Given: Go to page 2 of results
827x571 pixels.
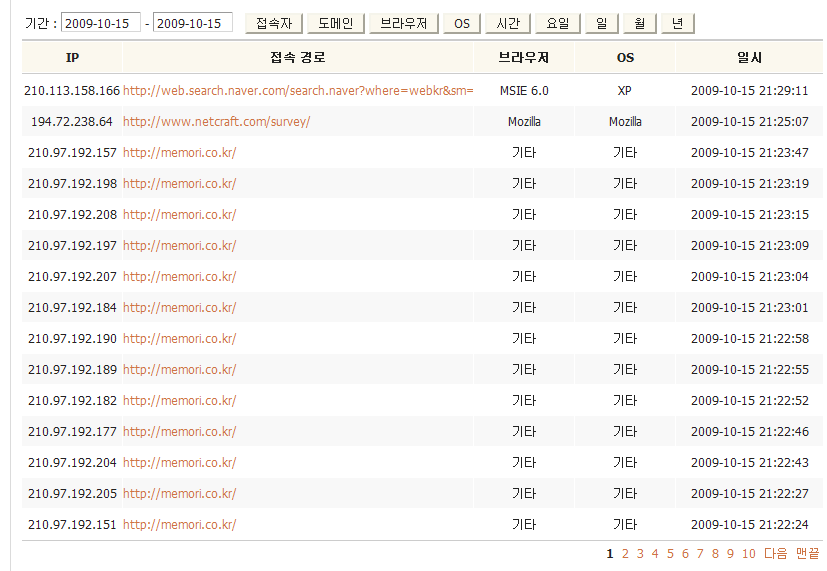Looking at the screenshot, I should [625, 553].
